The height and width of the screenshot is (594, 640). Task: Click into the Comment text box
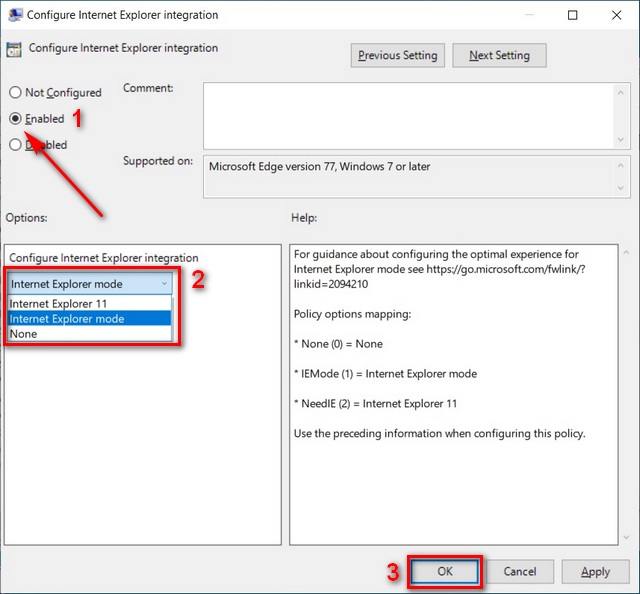tap(409, 116)
